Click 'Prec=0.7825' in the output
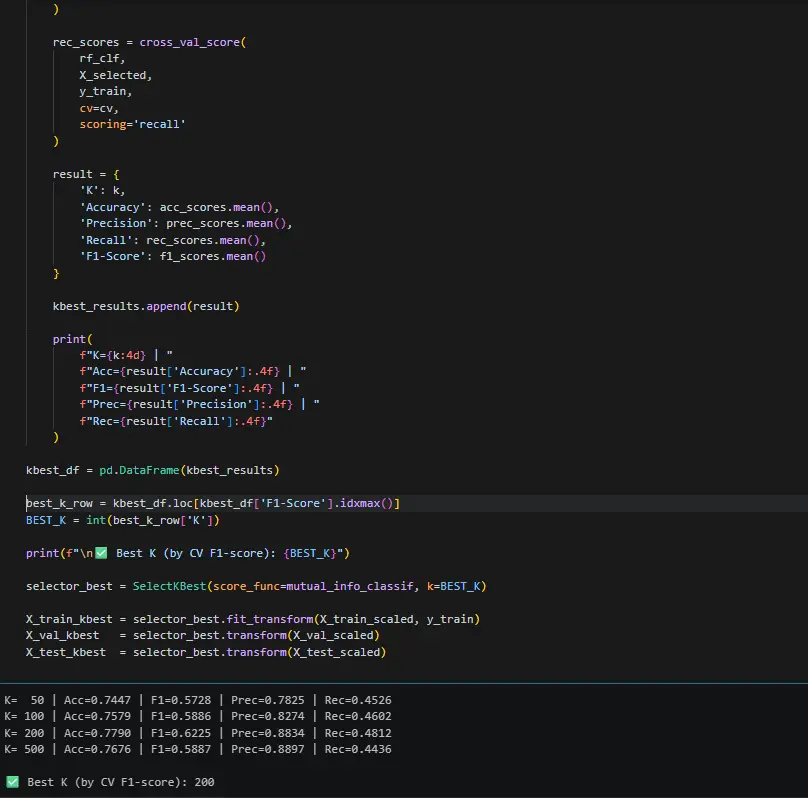Screen dimensions: 808x798 (267, 700)
